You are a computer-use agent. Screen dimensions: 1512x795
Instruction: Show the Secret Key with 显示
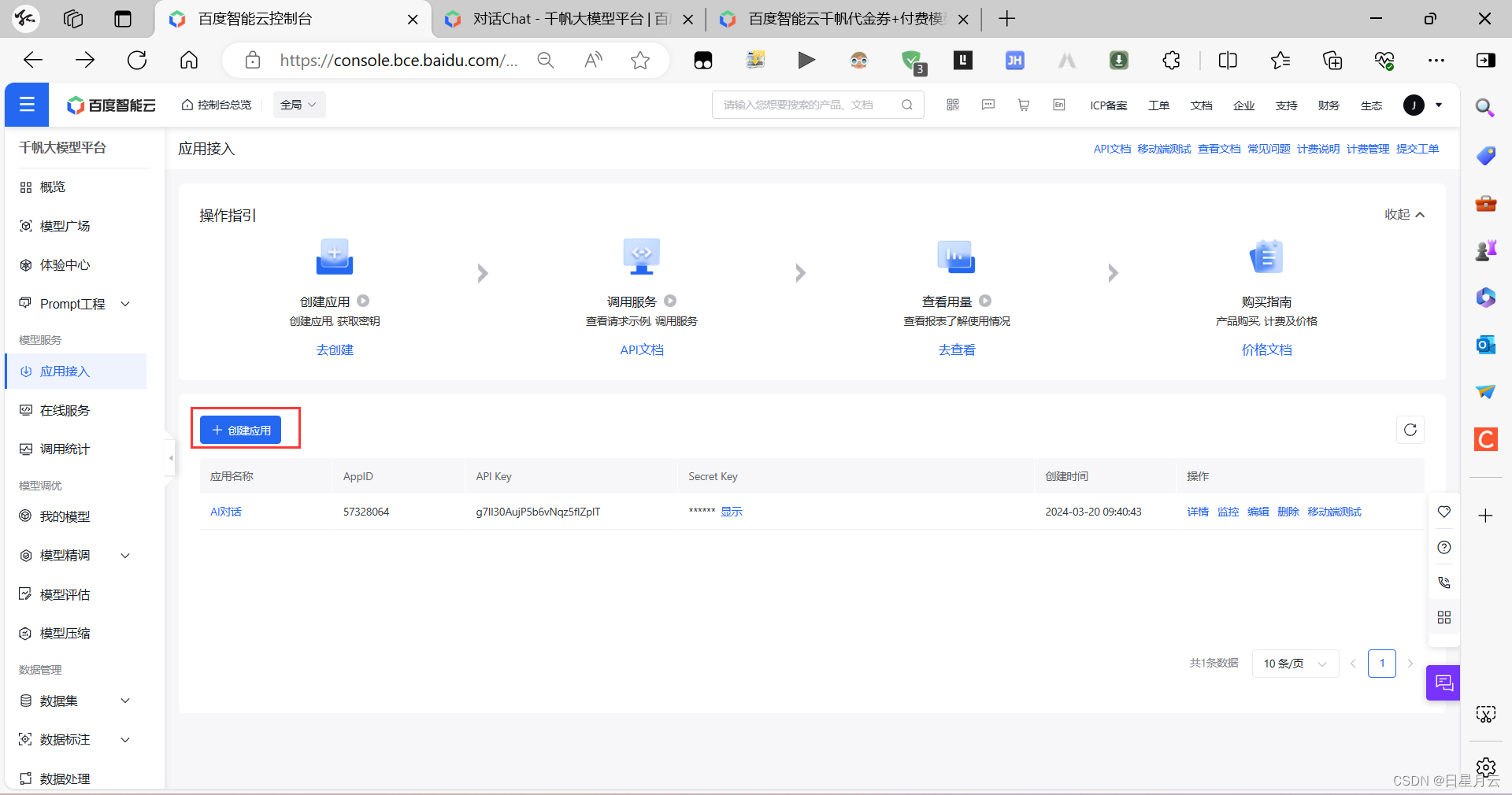pos(732,512)
